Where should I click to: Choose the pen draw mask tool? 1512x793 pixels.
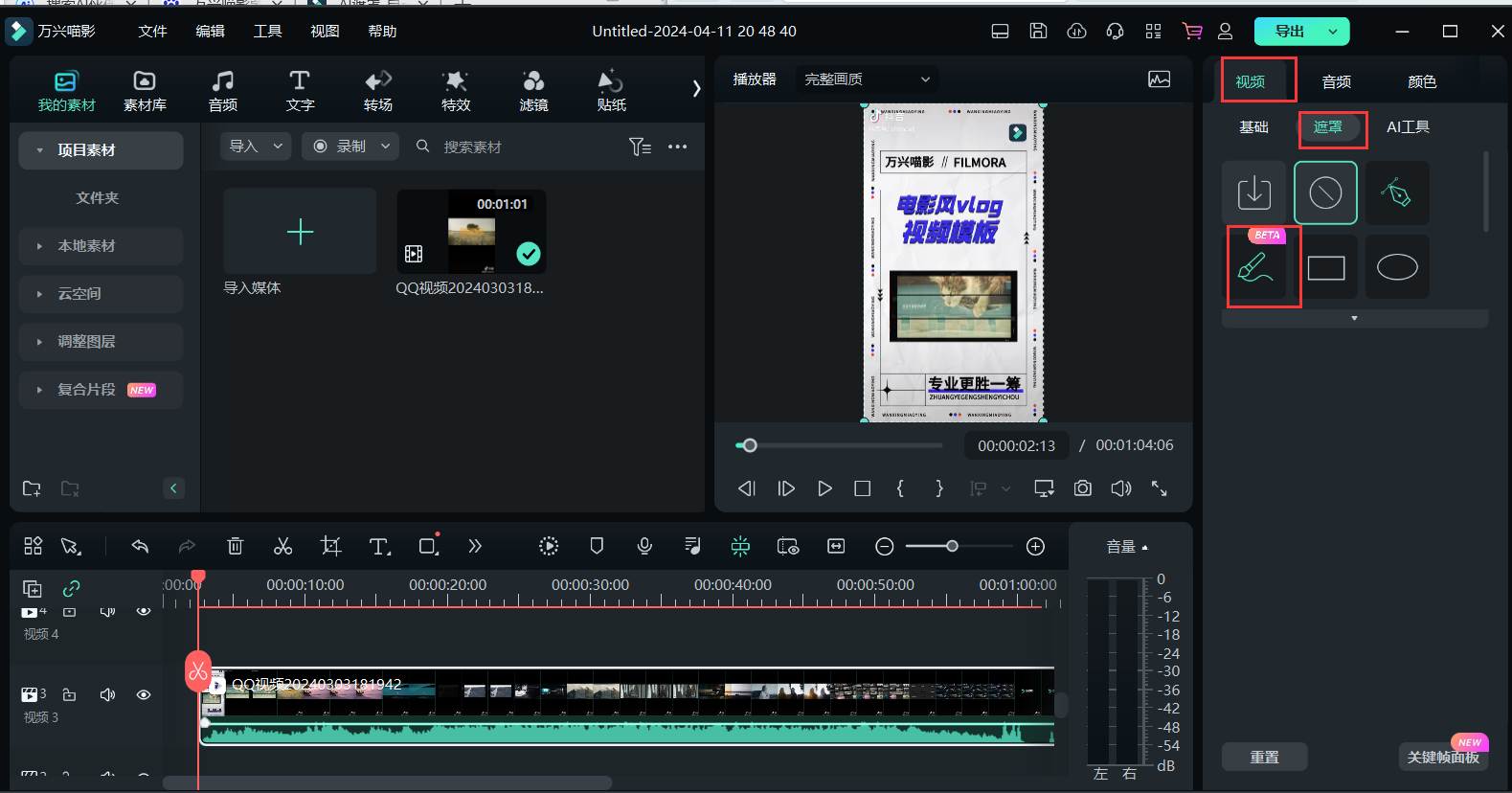pyautogui.click(x=1396, y=193)
